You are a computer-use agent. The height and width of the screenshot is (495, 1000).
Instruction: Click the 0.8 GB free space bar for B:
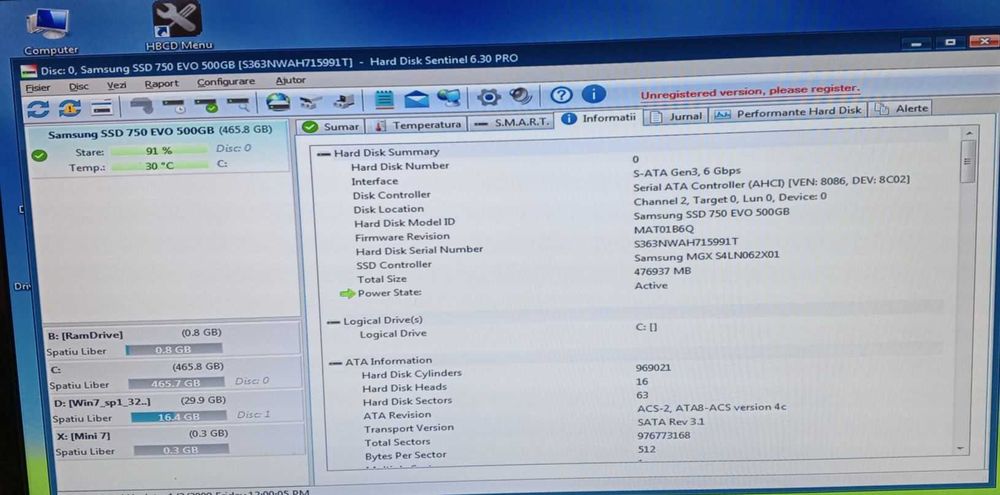(174, 350)
